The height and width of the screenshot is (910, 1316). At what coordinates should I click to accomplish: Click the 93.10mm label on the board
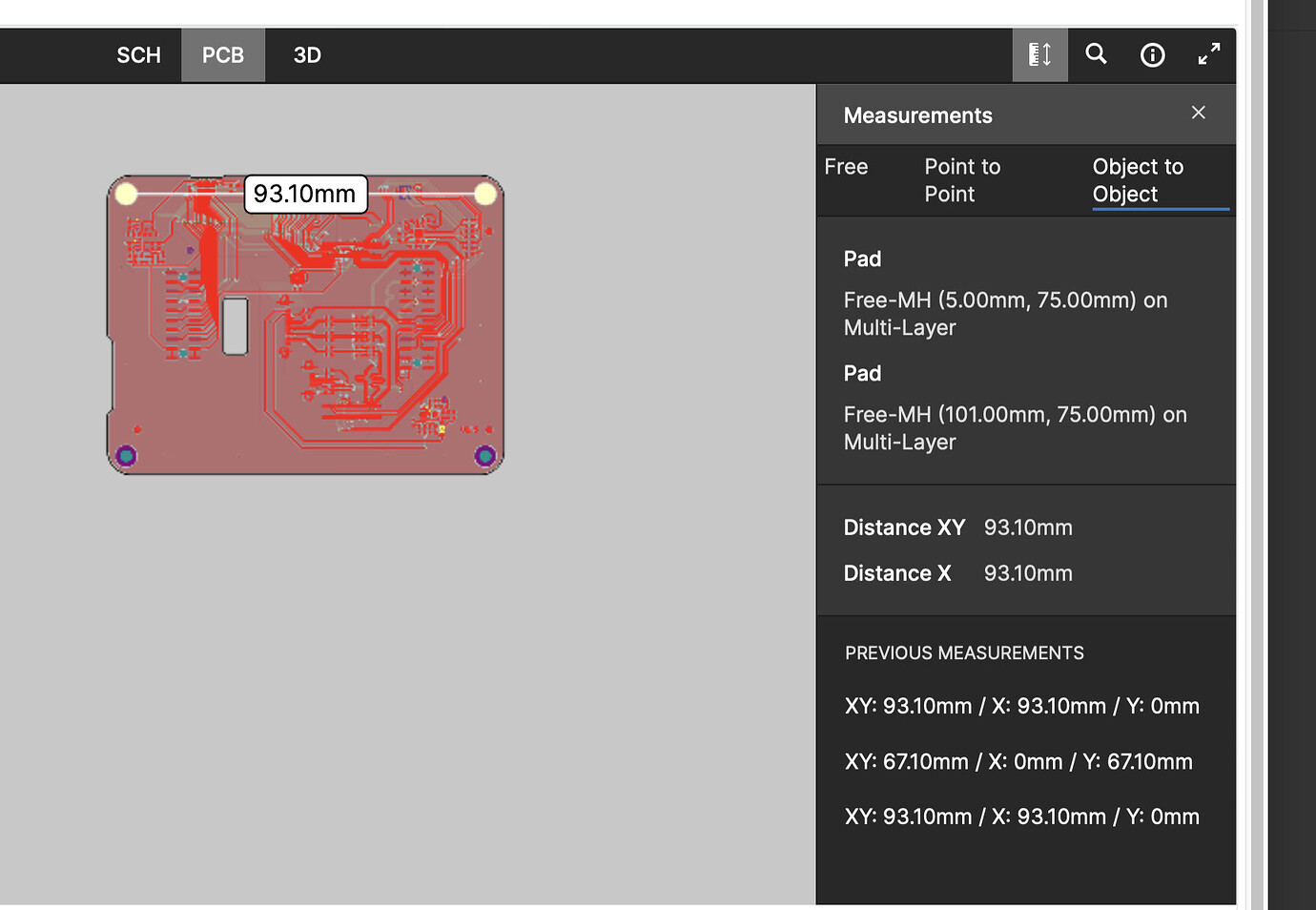coord(304,195)
